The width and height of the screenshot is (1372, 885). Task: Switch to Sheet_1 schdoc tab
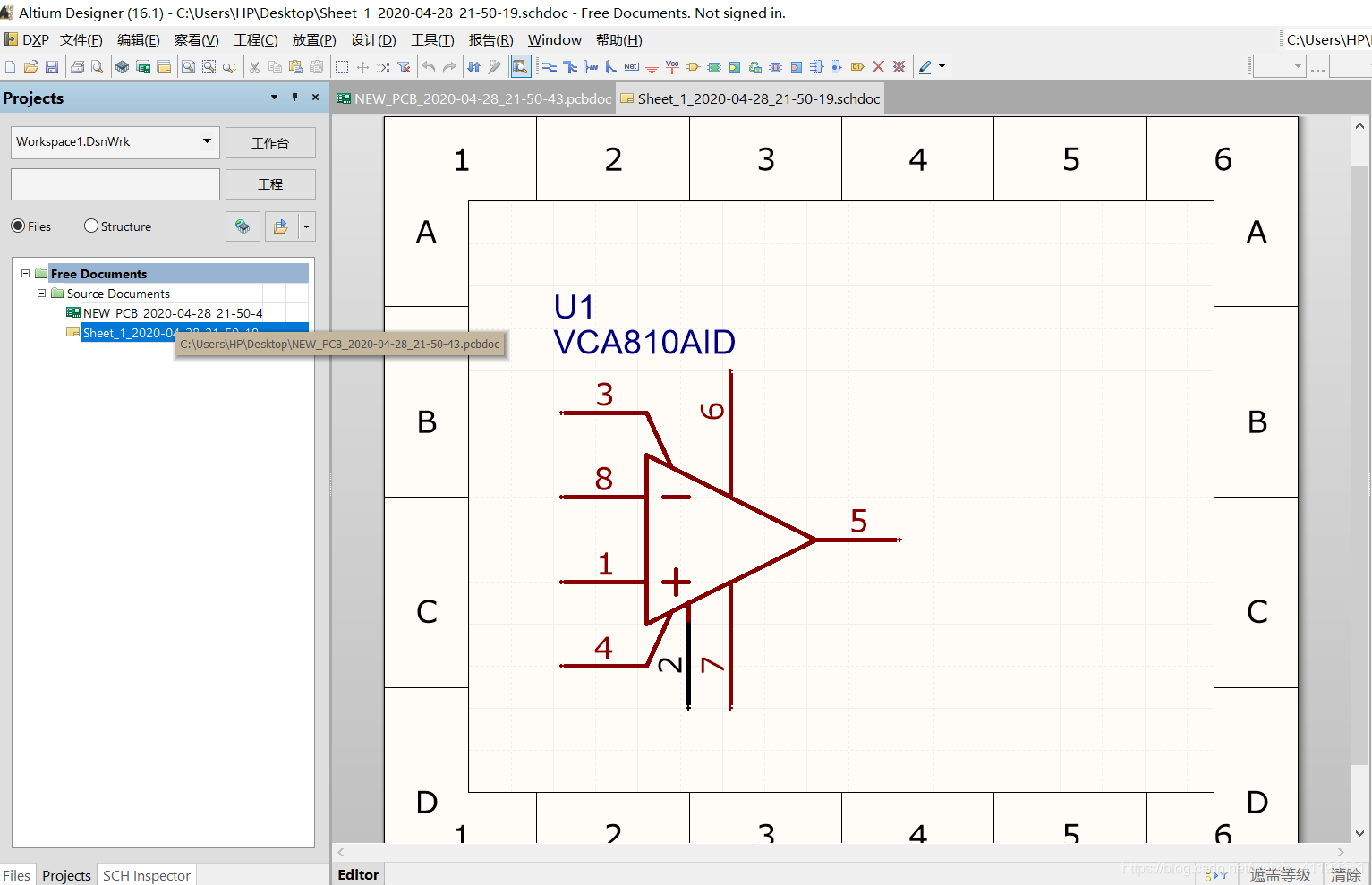point(751,98)
